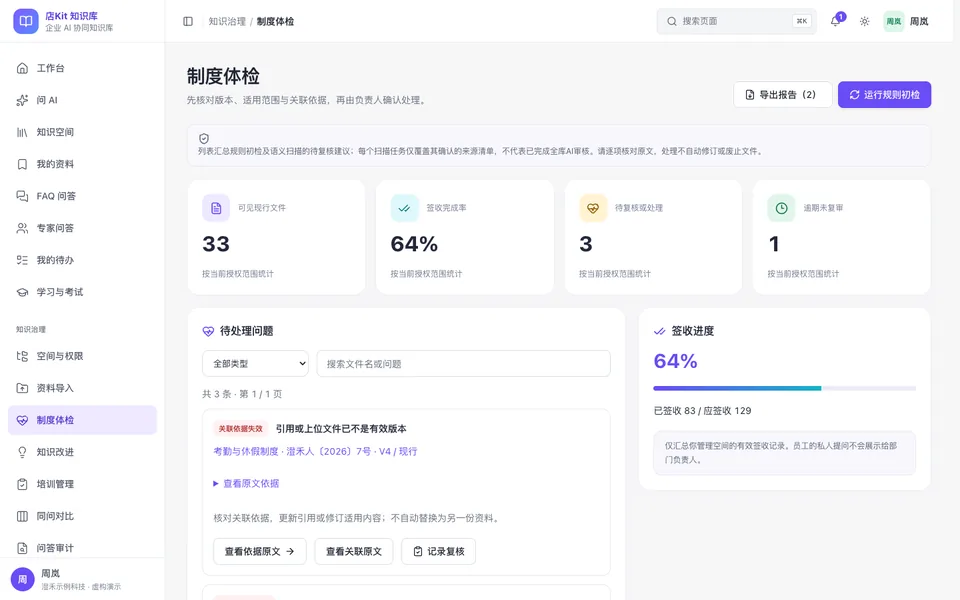The width and height of the screenshot is (960, 600).
Task: Click the 资料导入 folder upload icon
Action: tap(22, 388)
